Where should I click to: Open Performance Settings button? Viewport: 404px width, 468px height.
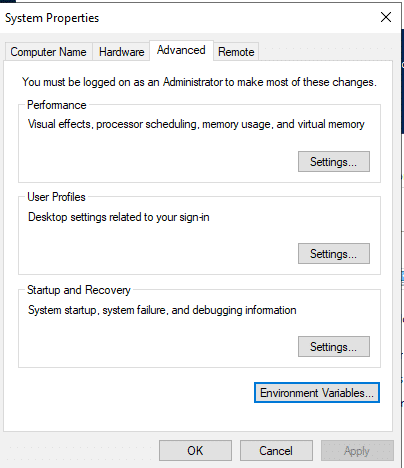pos(334,162)
